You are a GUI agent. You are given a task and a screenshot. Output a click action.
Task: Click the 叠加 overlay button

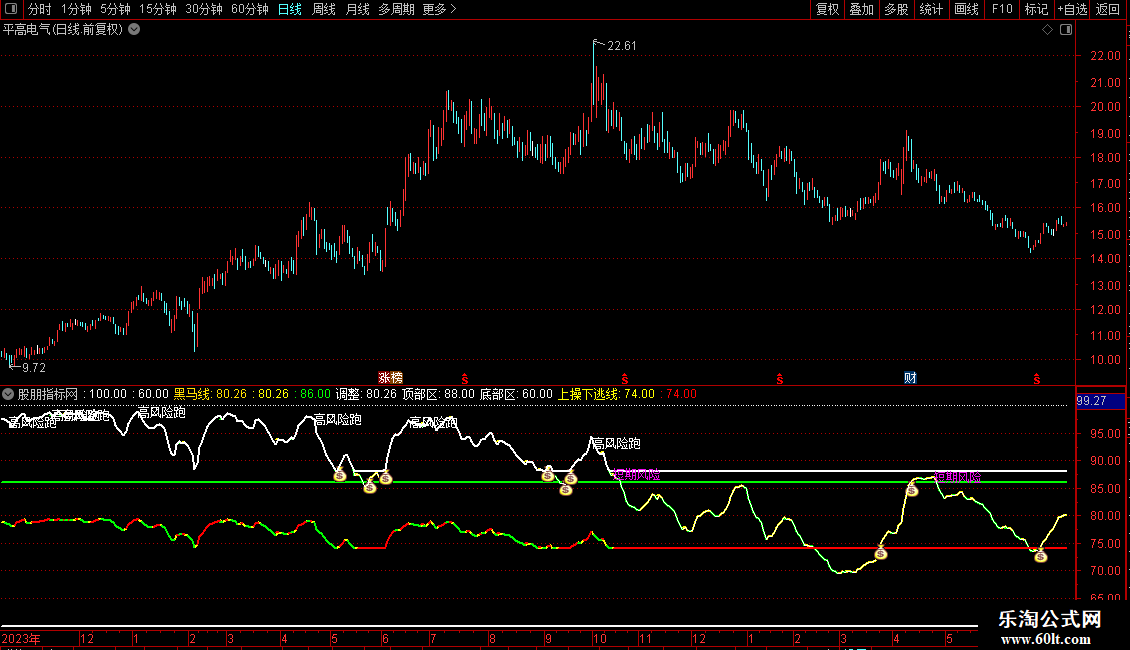click(x=861, y=9)
